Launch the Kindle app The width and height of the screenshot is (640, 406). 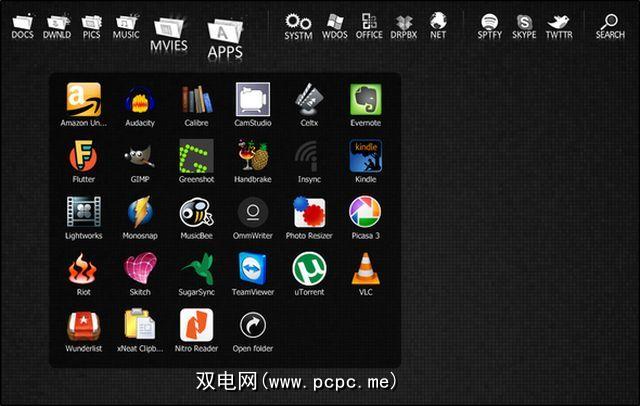(x=366, y=161)
